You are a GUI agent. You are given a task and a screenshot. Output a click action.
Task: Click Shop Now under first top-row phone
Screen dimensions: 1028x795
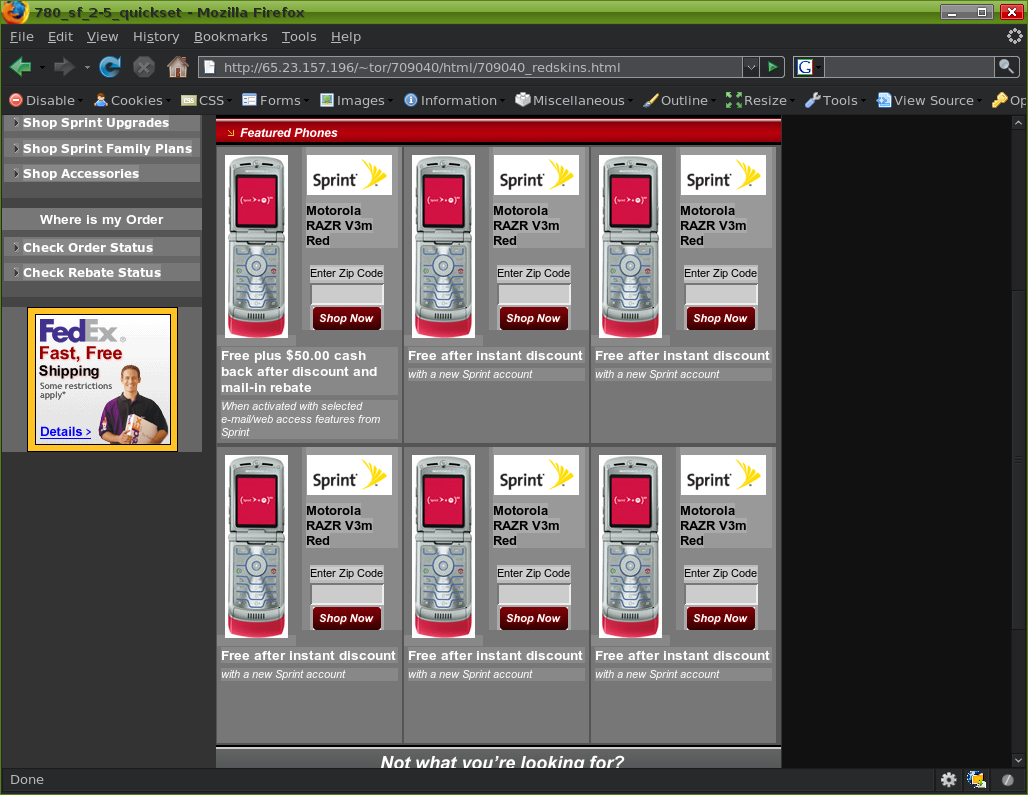pos(346,318)
